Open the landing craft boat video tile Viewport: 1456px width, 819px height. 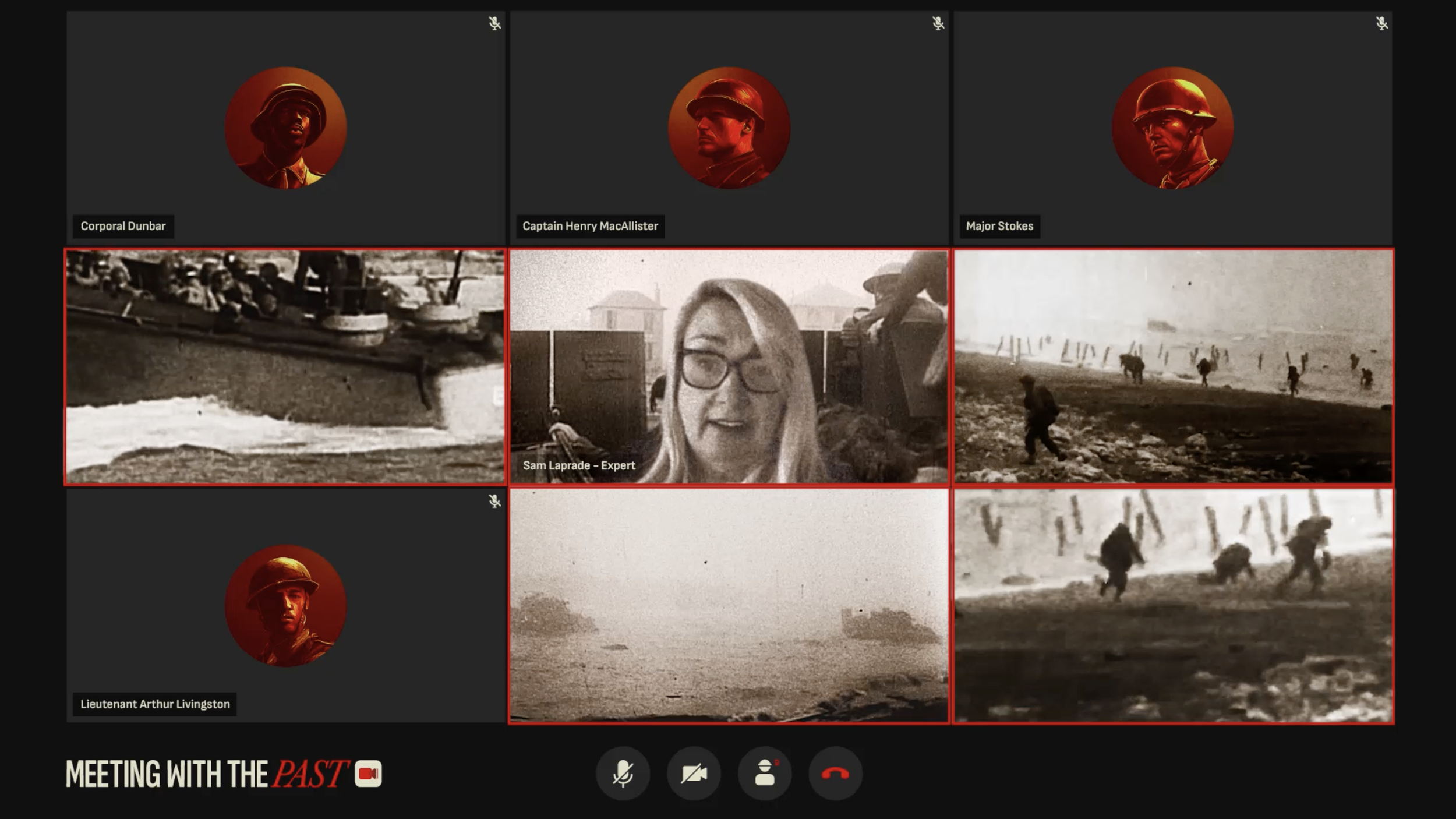(x=285, y=367)
